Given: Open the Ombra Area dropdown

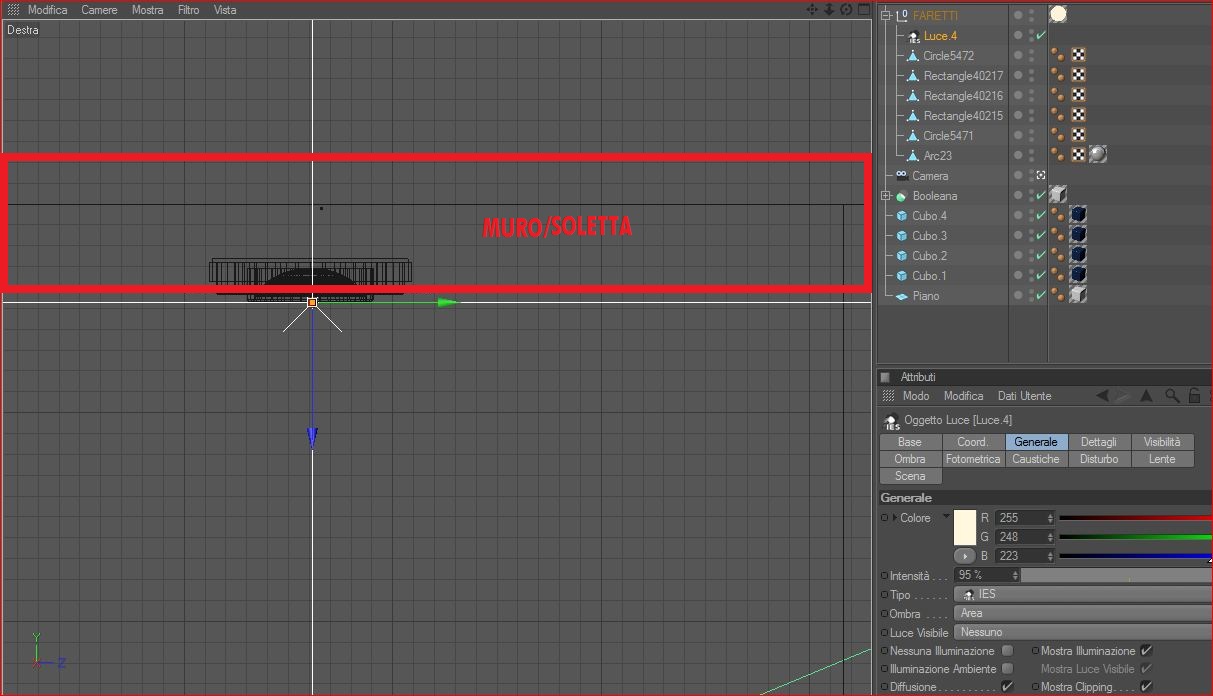Looking at the screenshot, I should [1083, 613].
